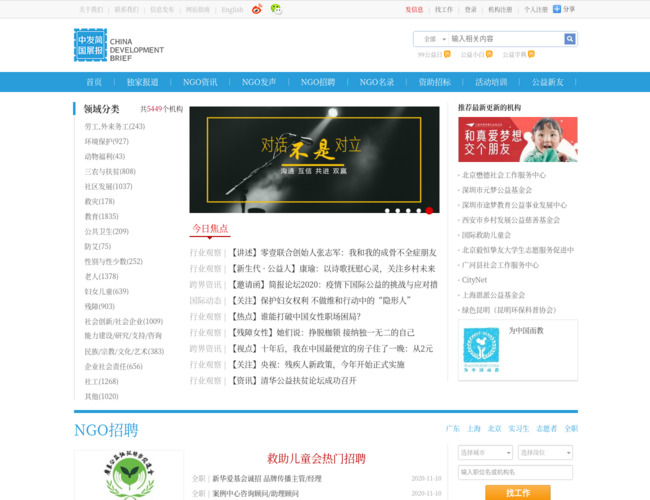Open 救助儿童会热门招聘 heading link
650x500 pixels.
coord(316,459)
